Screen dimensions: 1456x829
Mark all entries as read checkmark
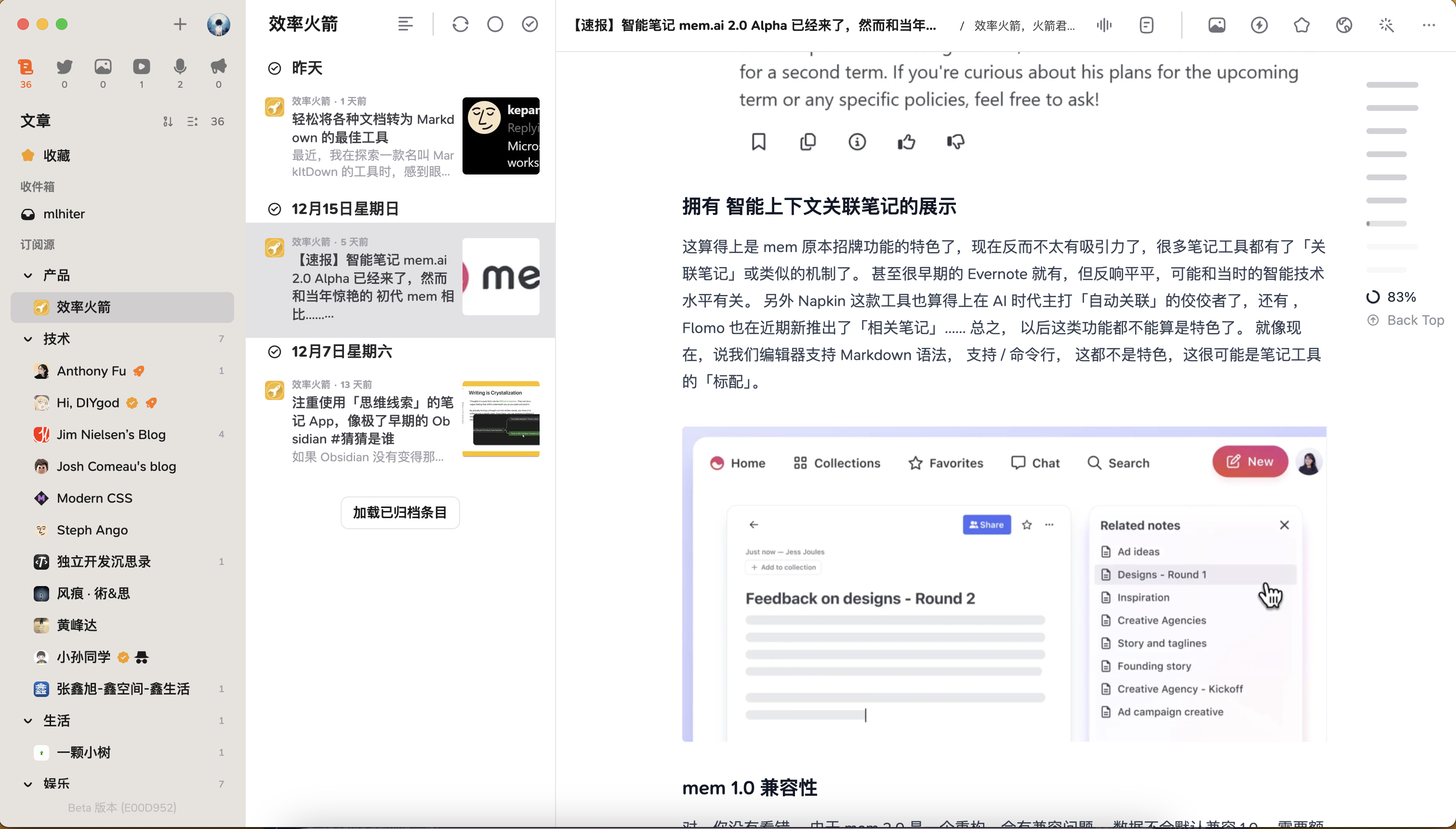[x=529, y=24]
